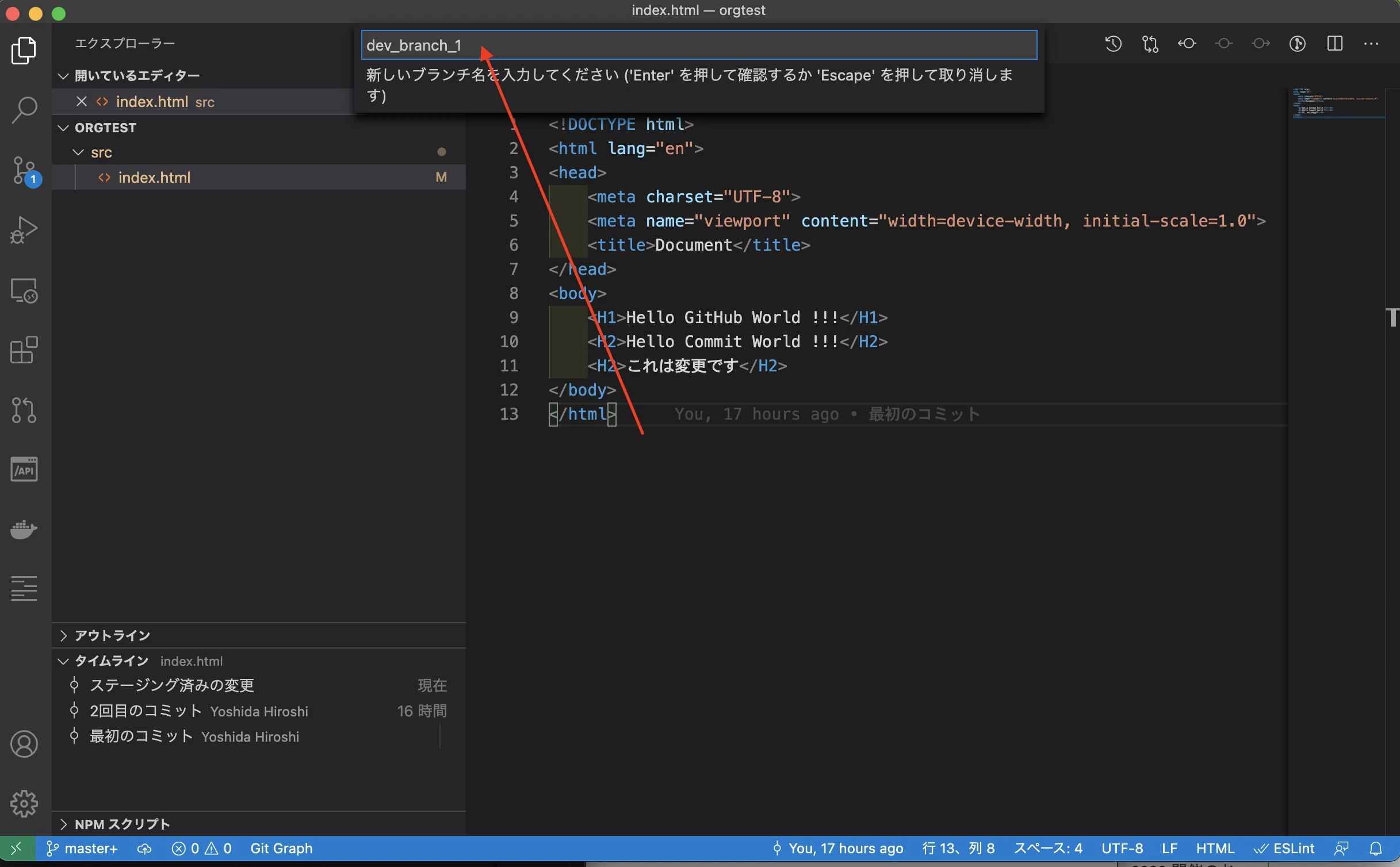The width and height of the screenshot is (1400, 867).
Task: Open the Docker view icon
Action: pyautogui.click(x=24, y=529)
